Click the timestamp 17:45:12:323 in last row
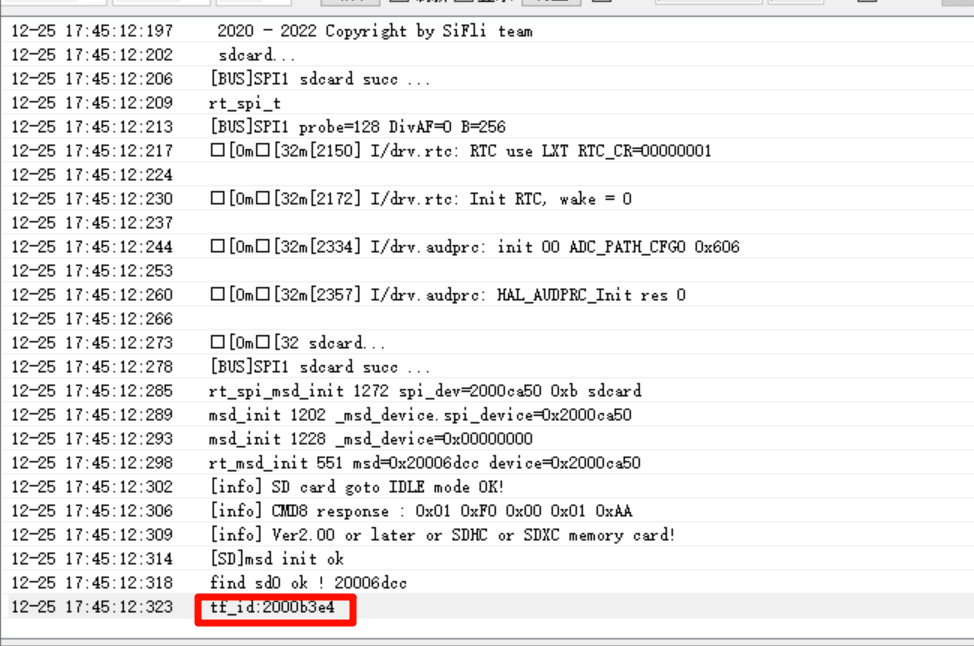The image size is (974, 646). (x=92, y=607)
